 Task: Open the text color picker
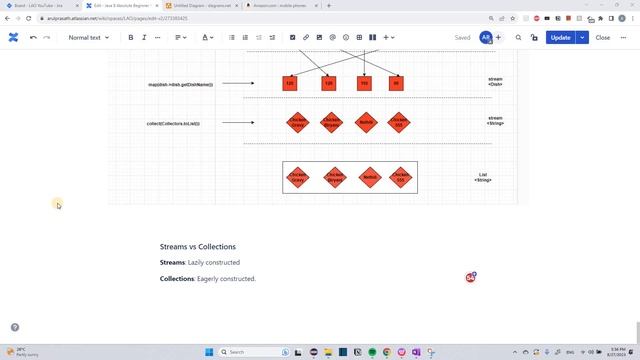pos(207,38)
